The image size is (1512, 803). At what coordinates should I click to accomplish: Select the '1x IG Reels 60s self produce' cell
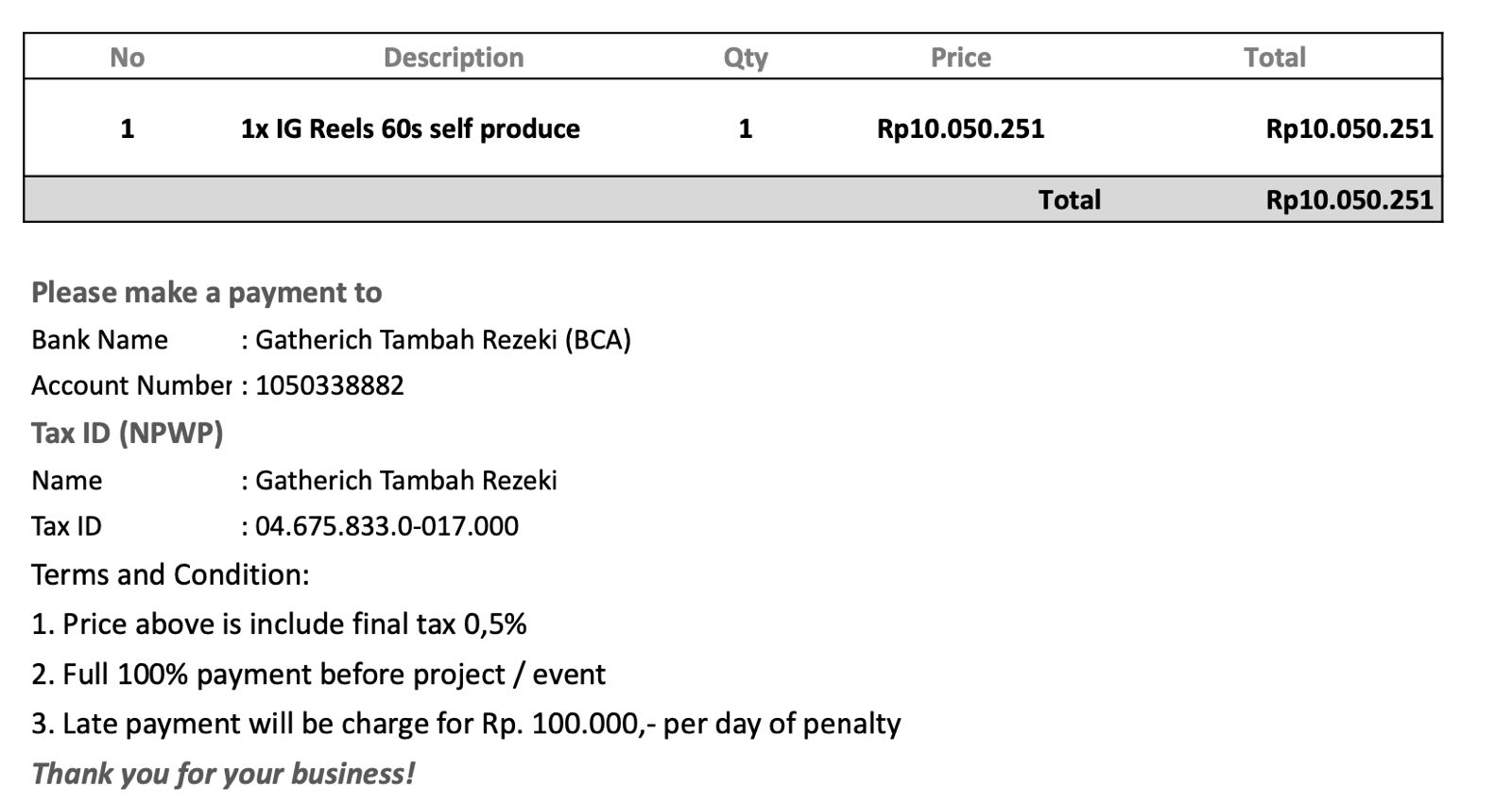(410, 128)
